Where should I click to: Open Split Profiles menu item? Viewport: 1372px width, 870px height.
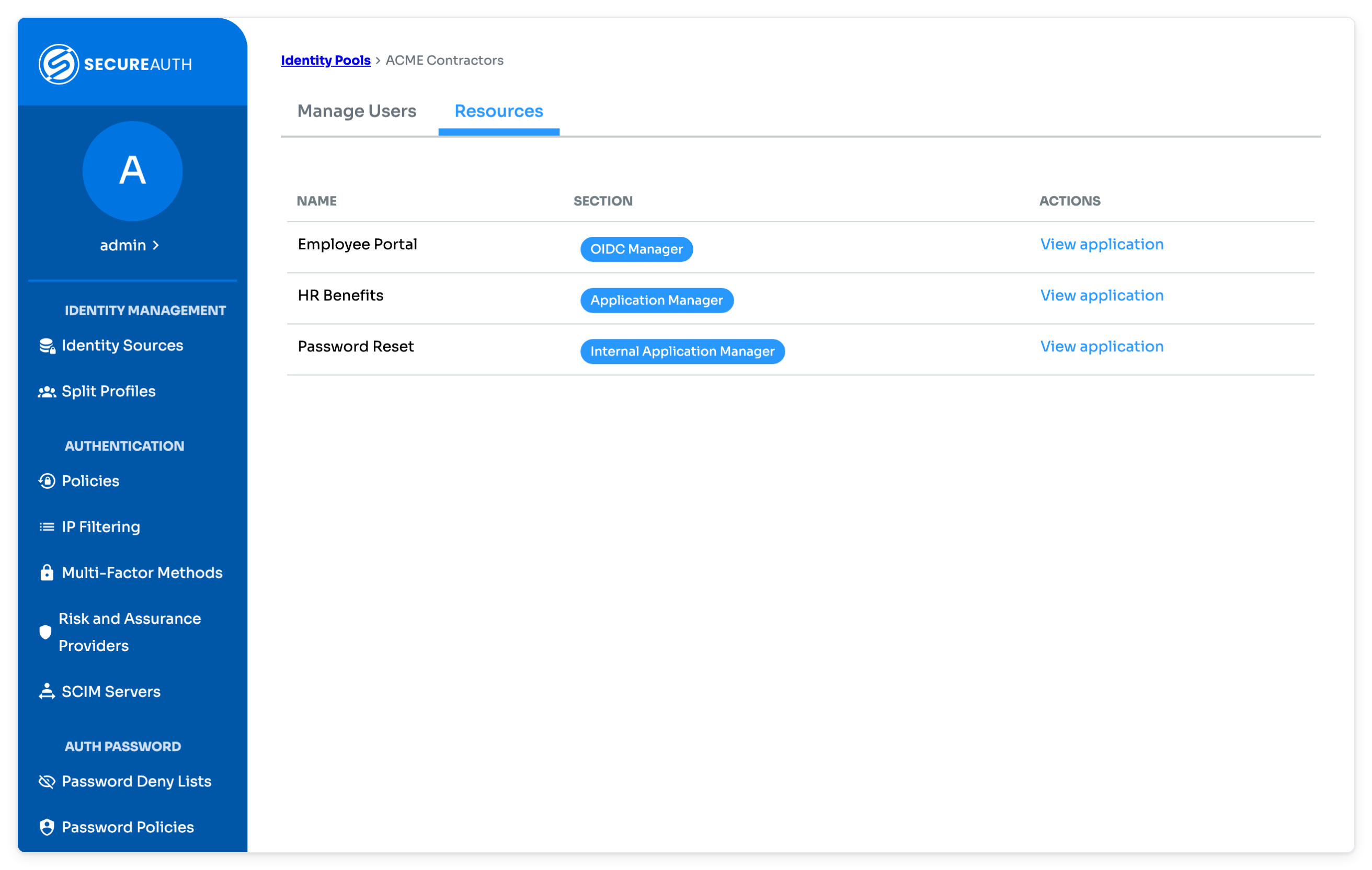point(108,391)
